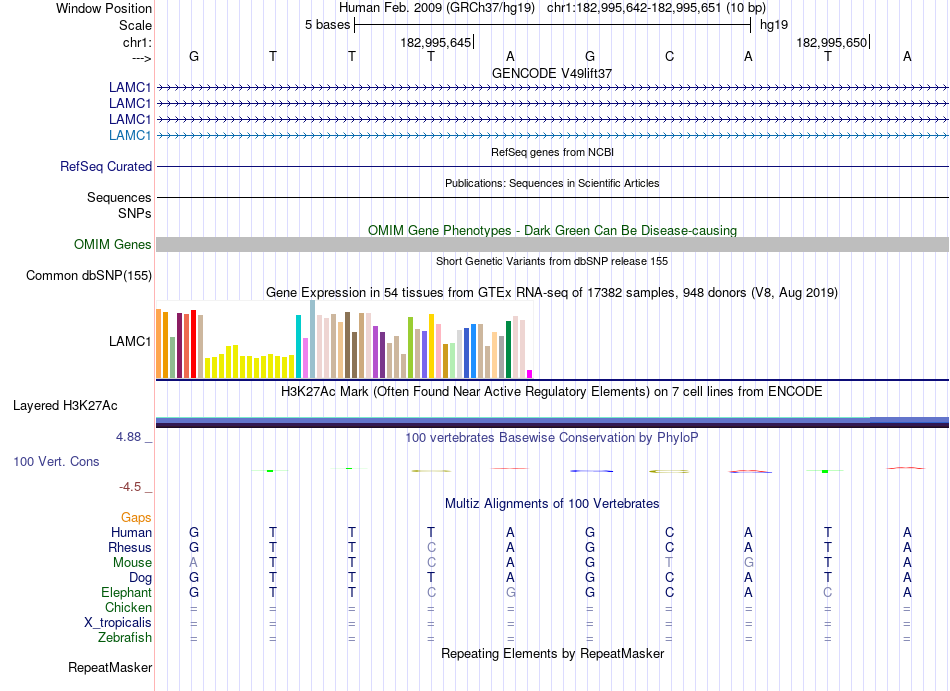
Task: Click the short magenta GTEx bar at chart end
Action: [530, 374]
